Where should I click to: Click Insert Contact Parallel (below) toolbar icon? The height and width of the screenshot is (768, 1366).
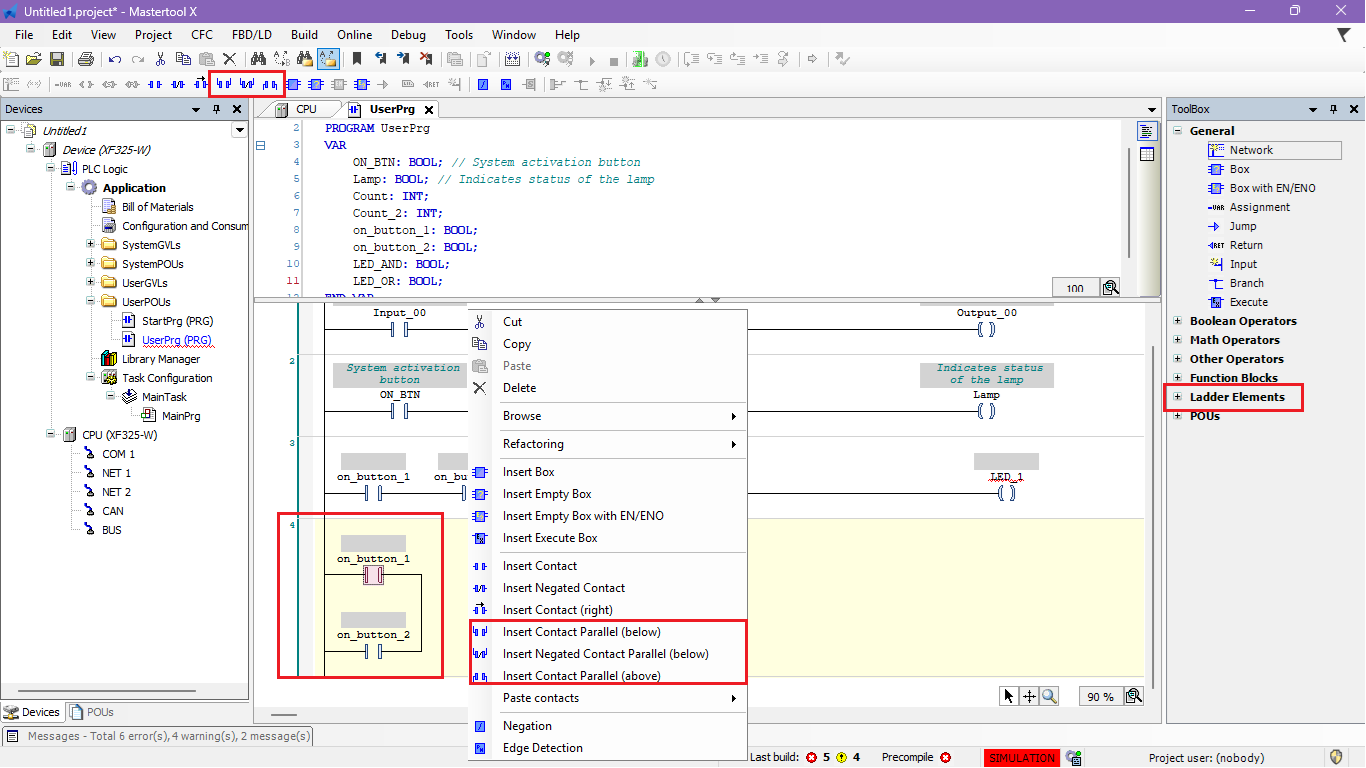coord(224,84)
